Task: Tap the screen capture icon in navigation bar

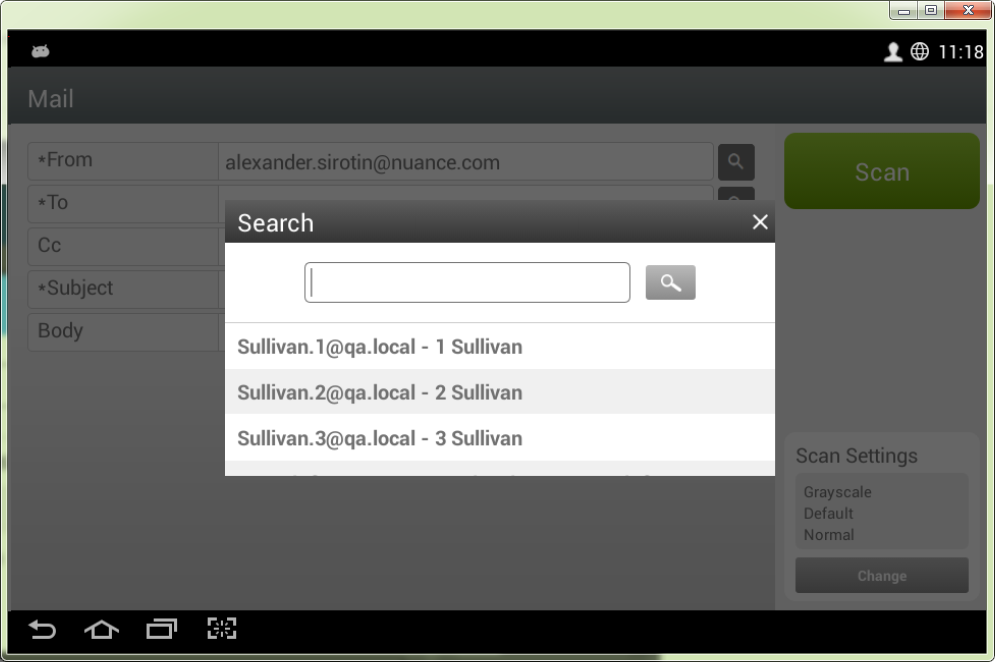Action: [x=221, y=628]
